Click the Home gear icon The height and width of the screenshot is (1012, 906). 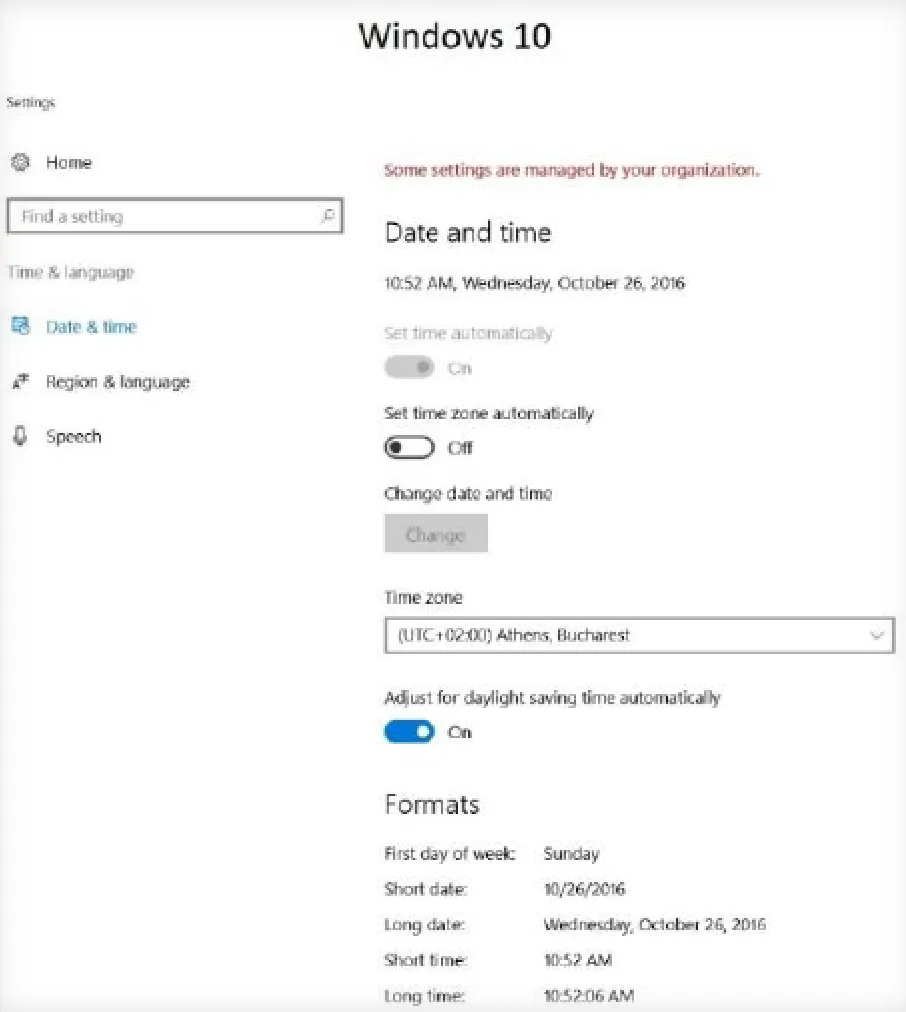[x=21, y=162]
